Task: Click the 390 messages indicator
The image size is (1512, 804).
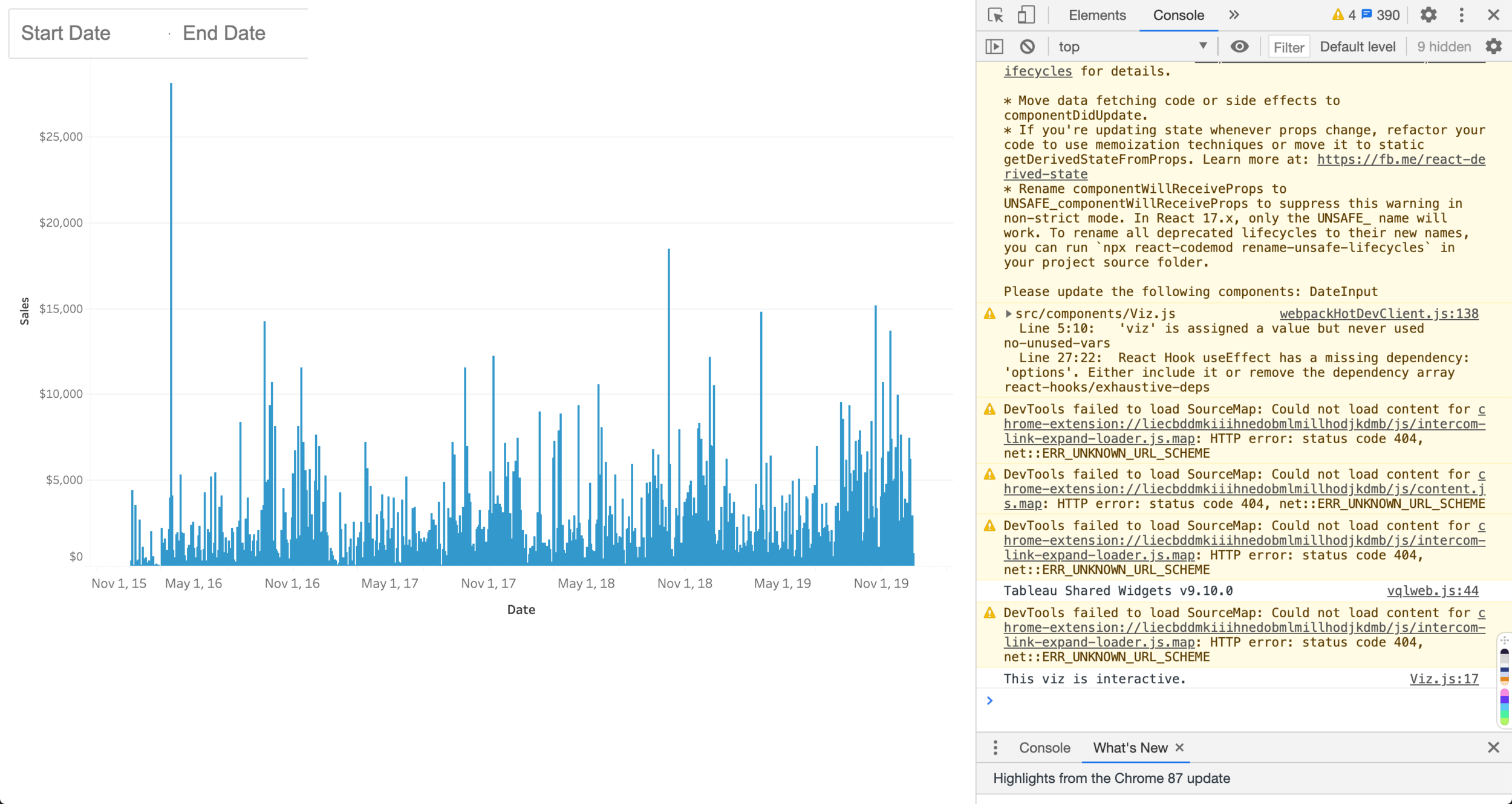Action: tap(1380, 15)
